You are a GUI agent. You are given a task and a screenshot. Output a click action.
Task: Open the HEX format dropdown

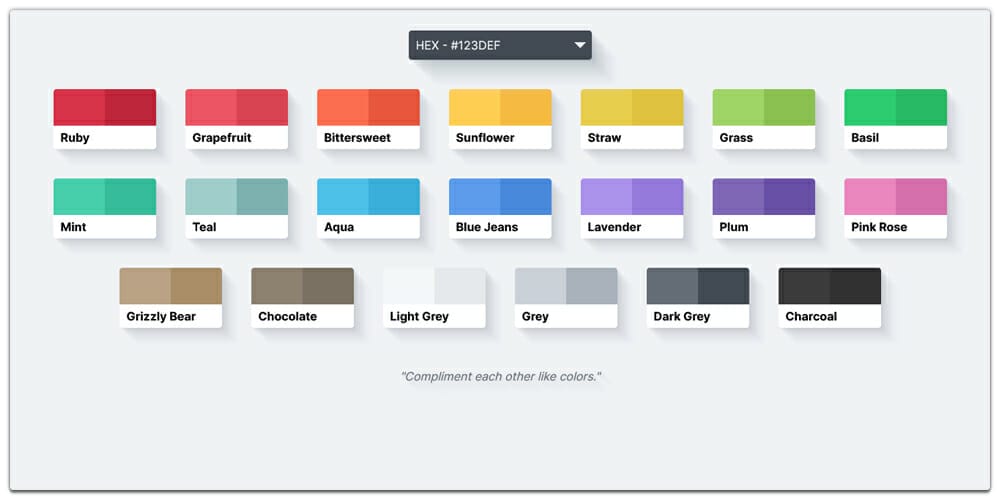(x=499, y=45)
